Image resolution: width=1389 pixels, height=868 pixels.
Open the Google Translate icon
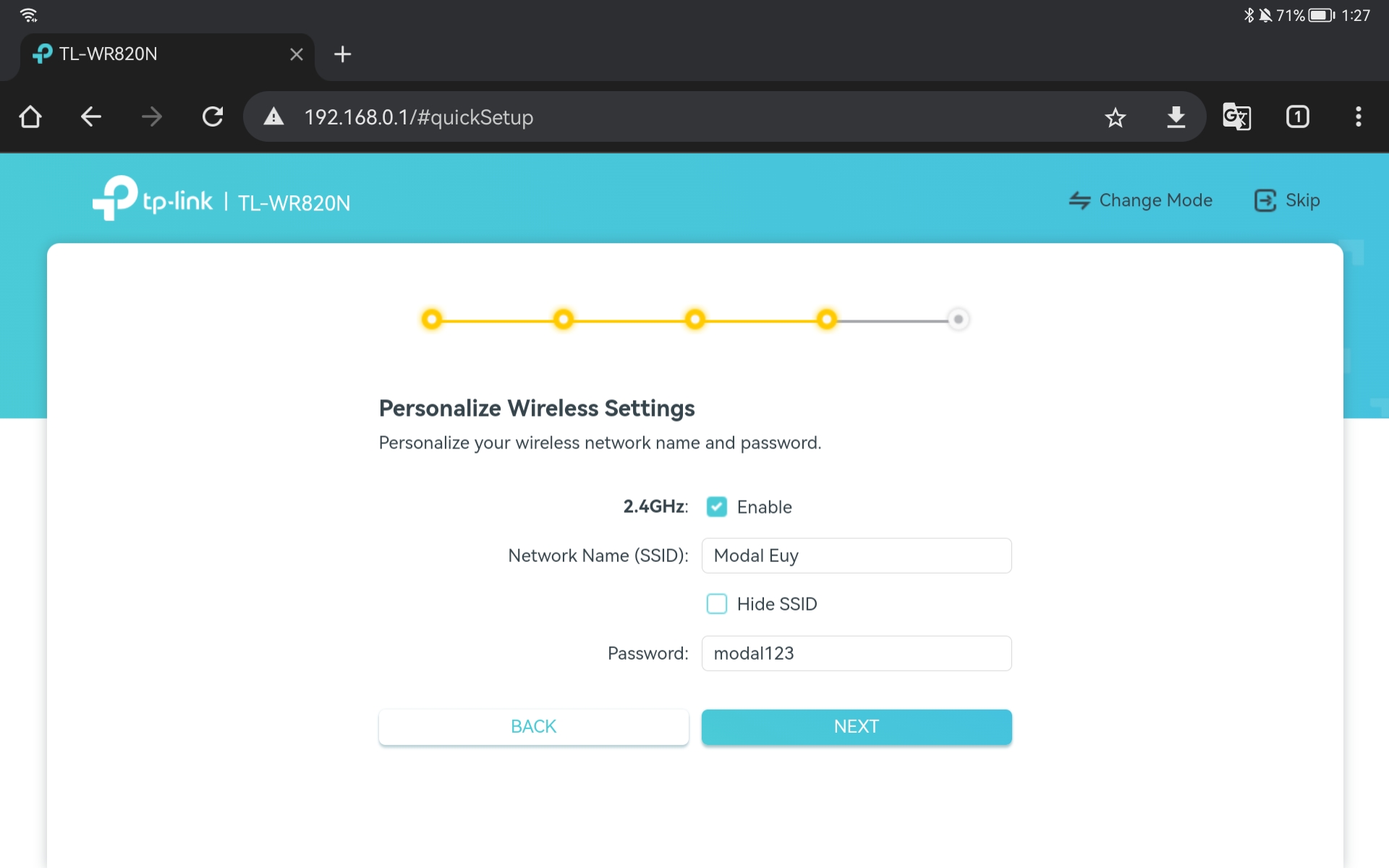1236,117
